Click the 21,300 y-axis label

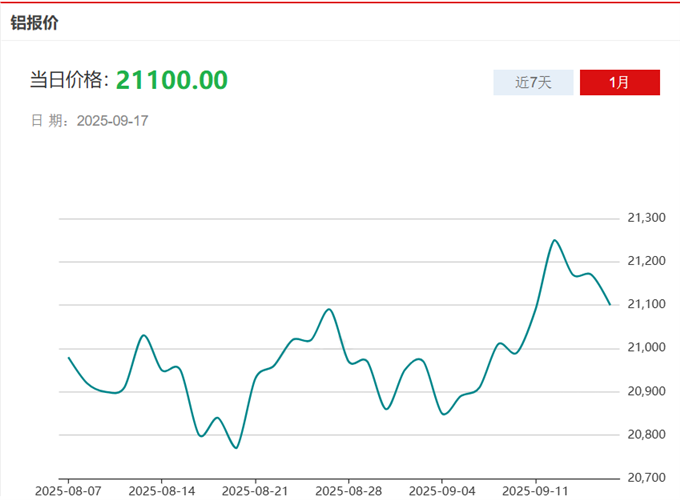(646, 218)
